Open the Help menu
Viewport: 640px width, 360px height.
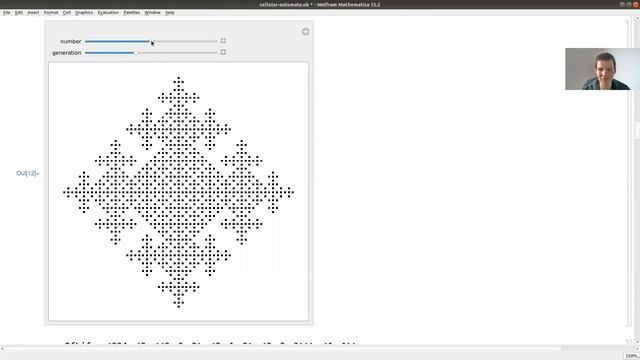click(170, 13)
